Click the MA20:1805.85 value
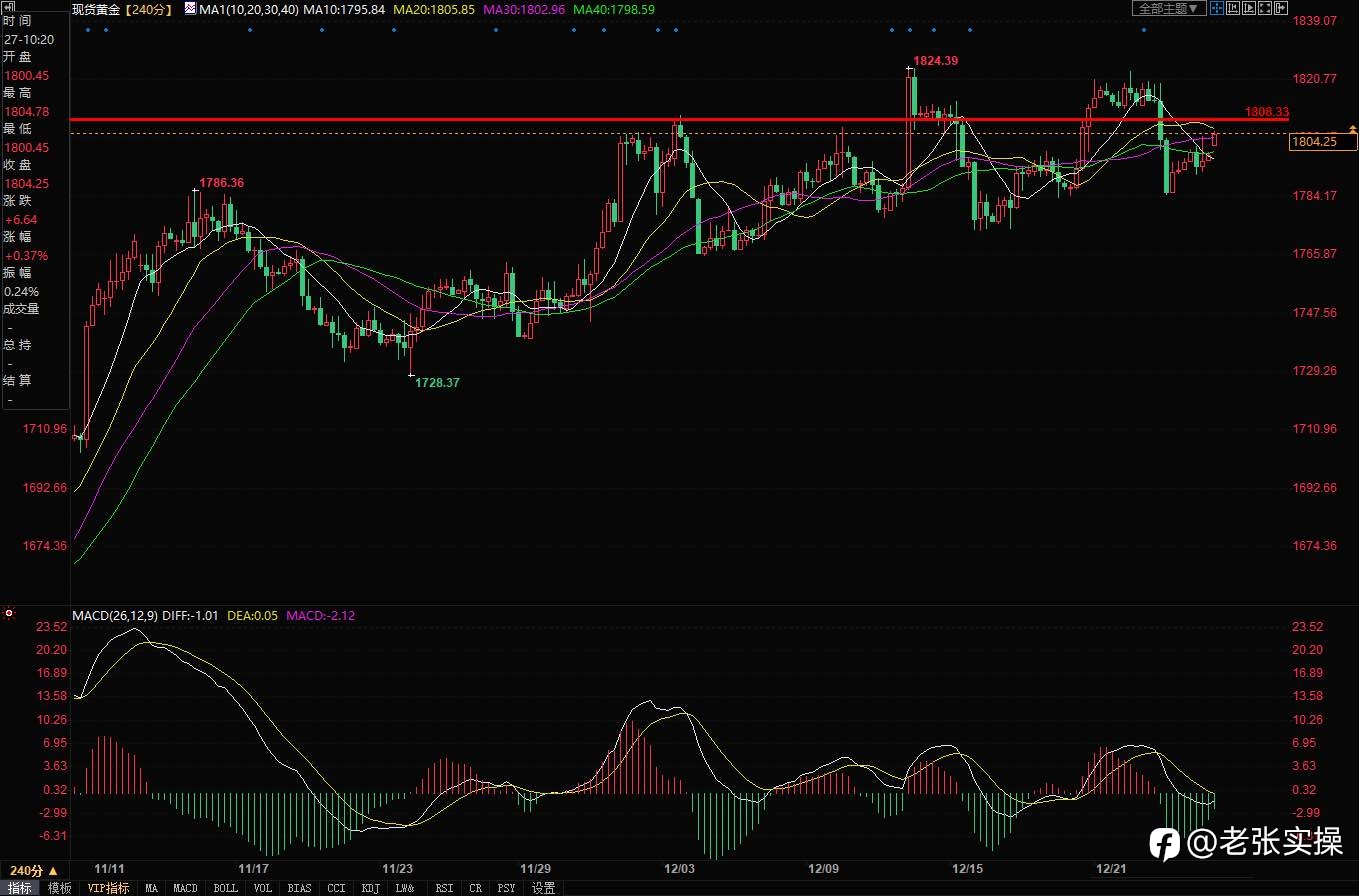Viewport: 1359px width, 896px height. click(x=433, y=9)
